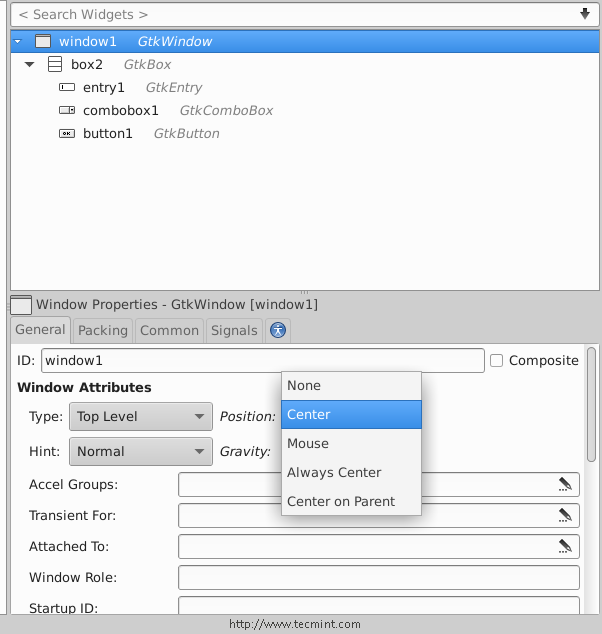The width and height of the screenshot is (602, 634).
Task: Select Center on Parent option
Action: pos(351,501)
